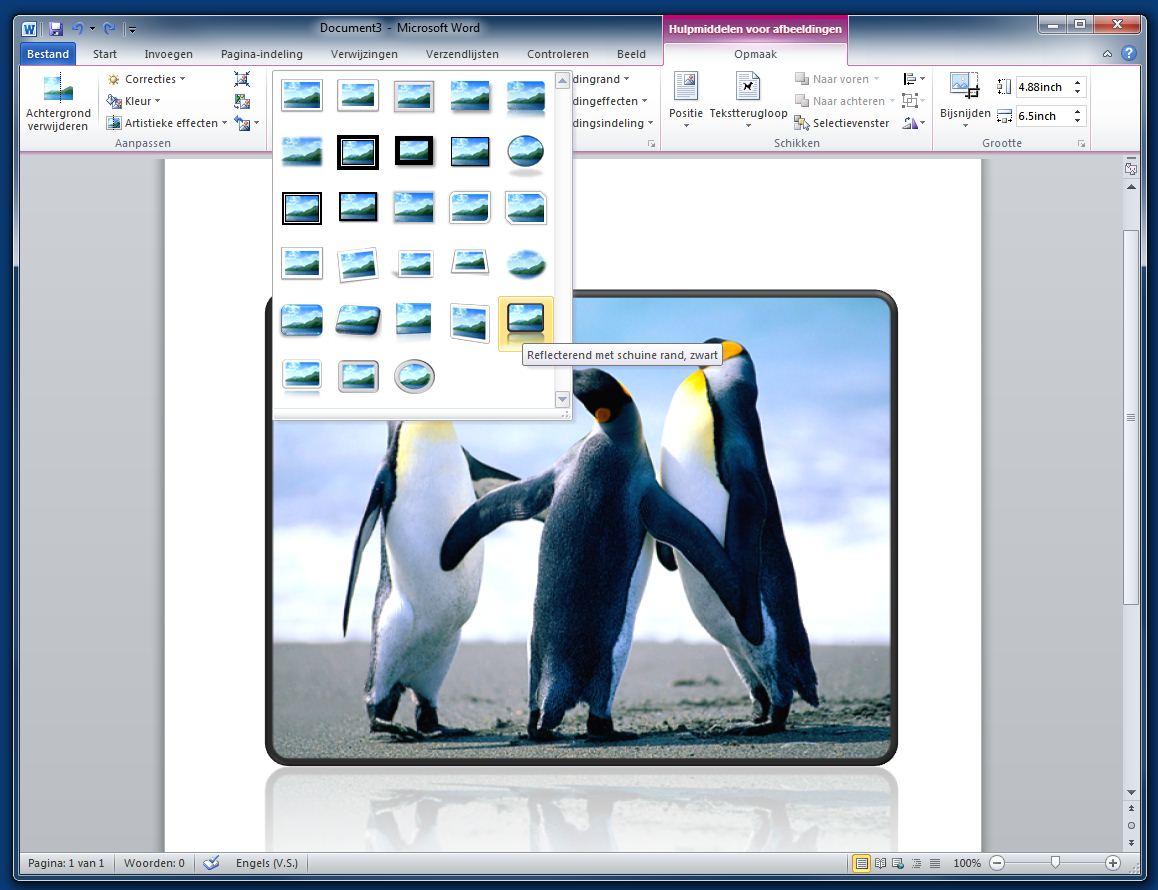Image resolution: width=1158 pixels, height=890 pixels.
Task: Click the 'Woorden: 0' word count
Action: pos(154,863)
